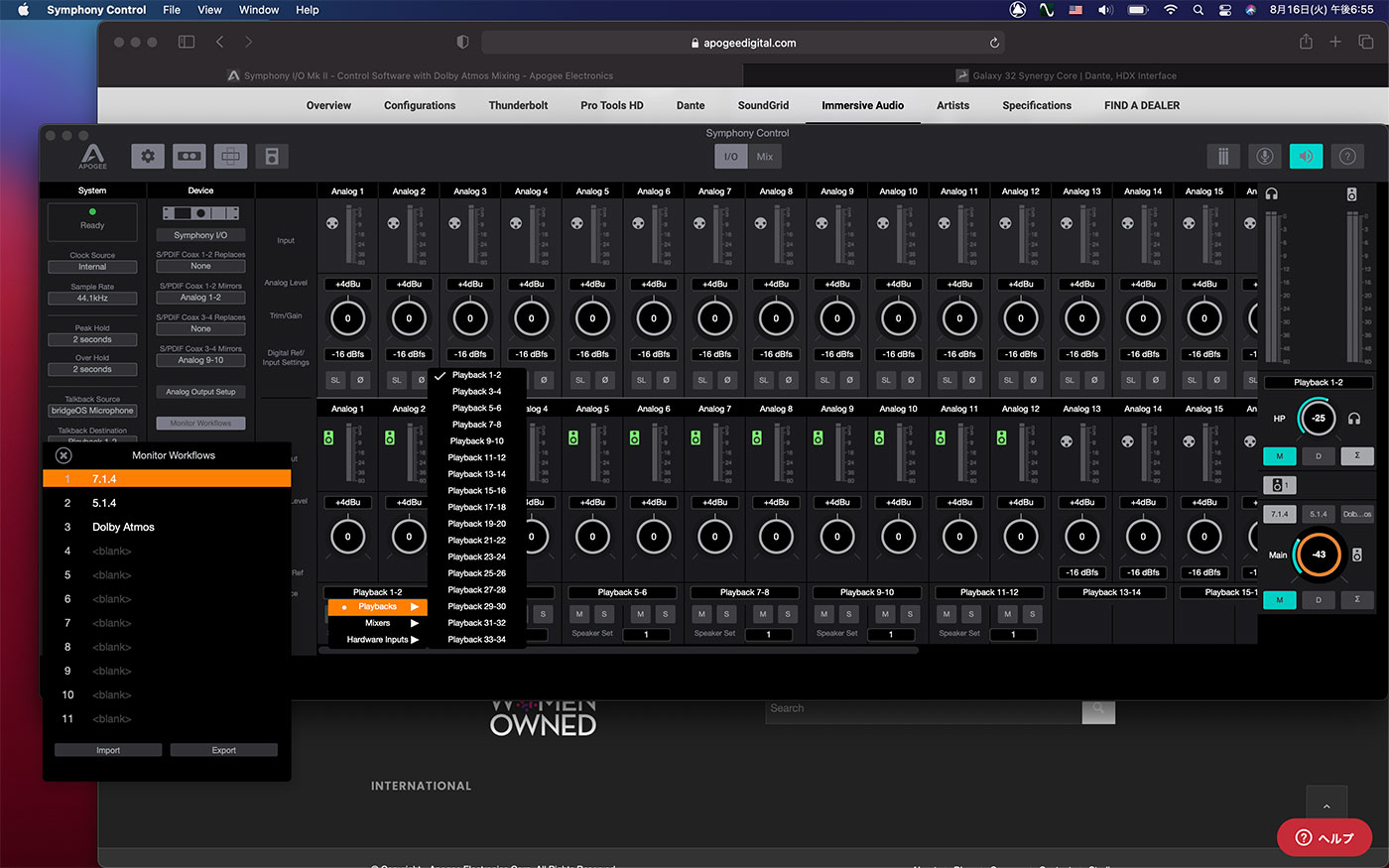Toggle phase invert on Analog 6
Image resolution: width=1389 pixels, height=868 pixels.
coord(667,380)
